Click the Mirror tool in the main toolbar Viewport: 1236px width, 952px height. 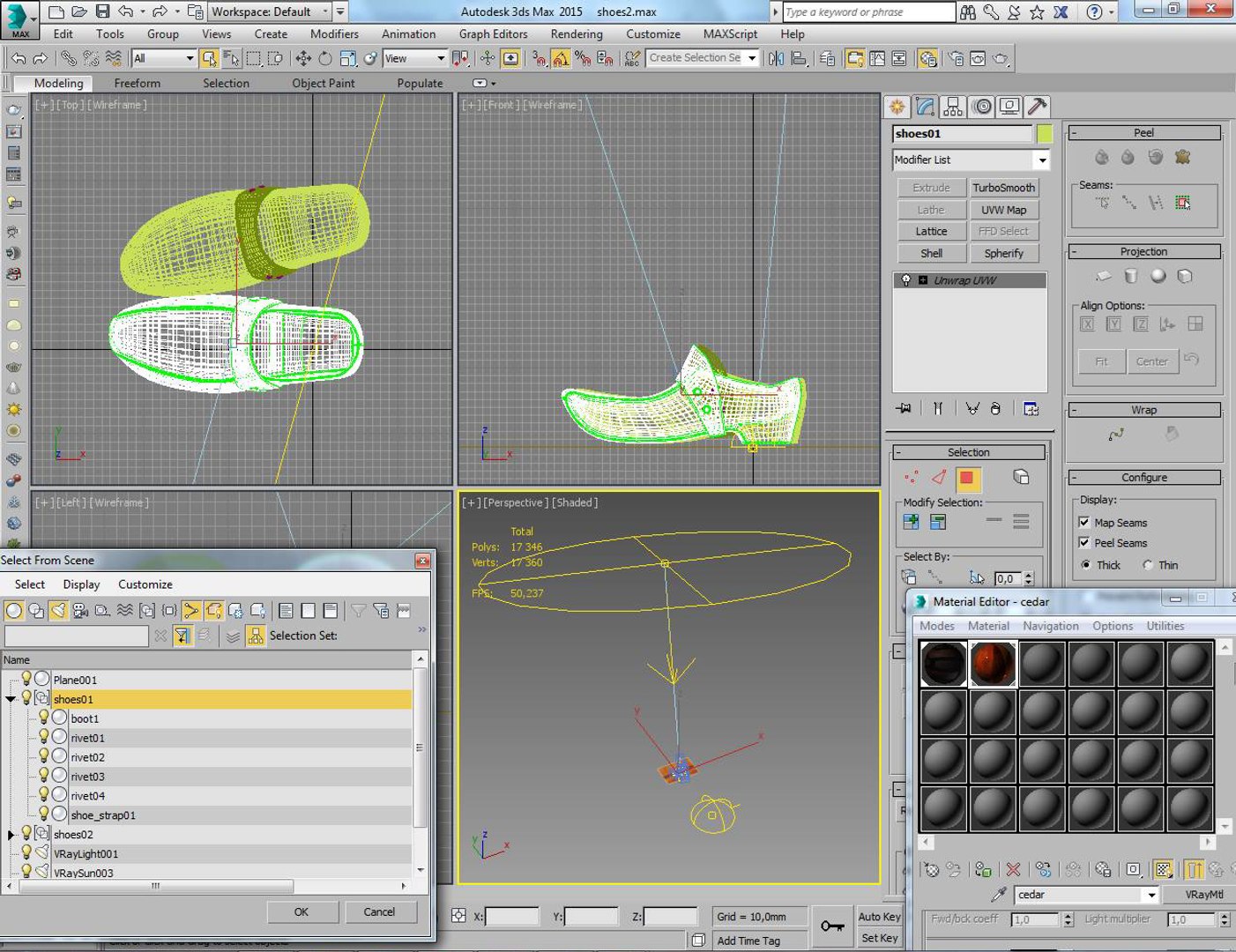(776, 58)
